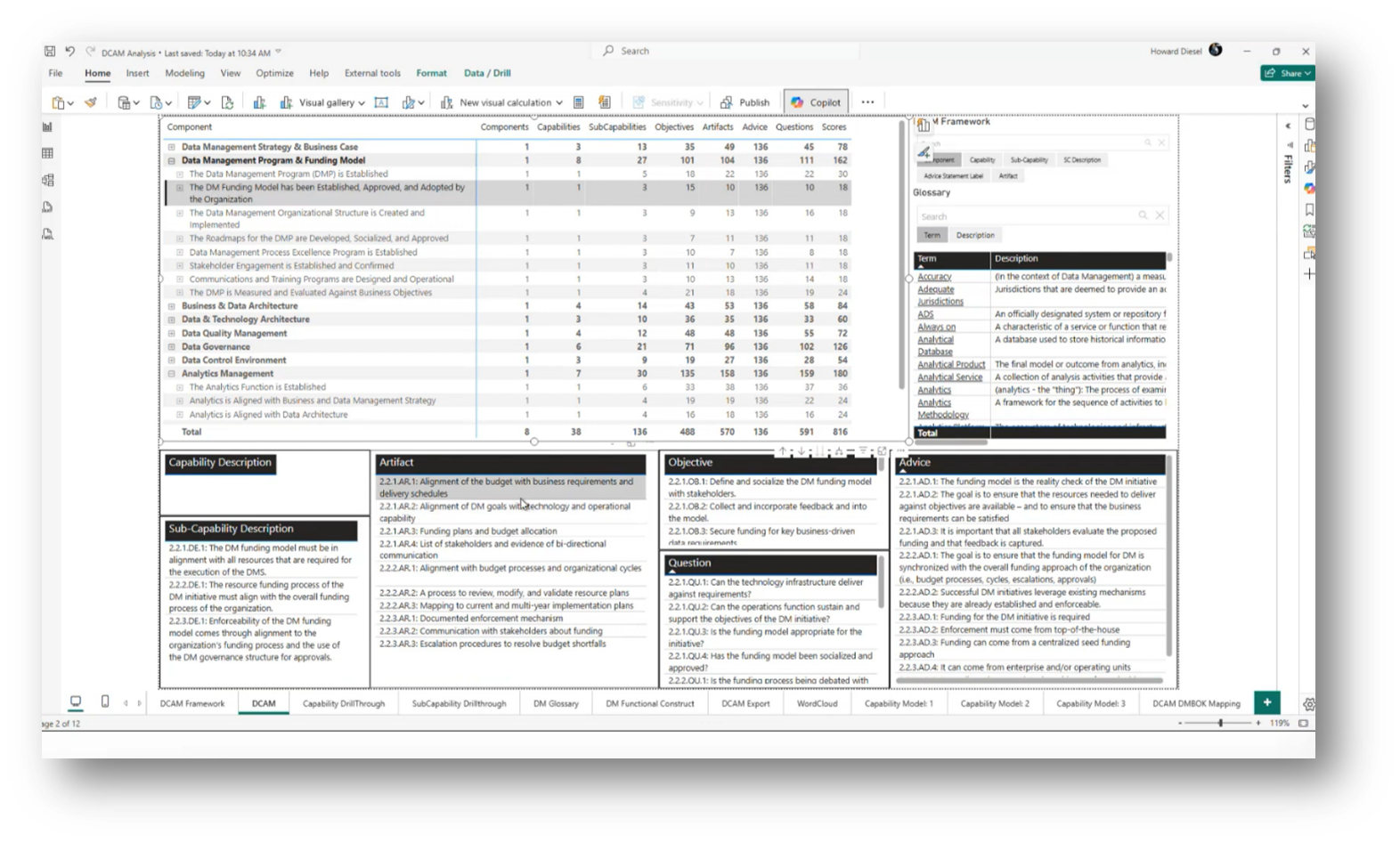Click the Fit to page icon
This screenshot has width=1400, height=843.
coord(1303,723)
